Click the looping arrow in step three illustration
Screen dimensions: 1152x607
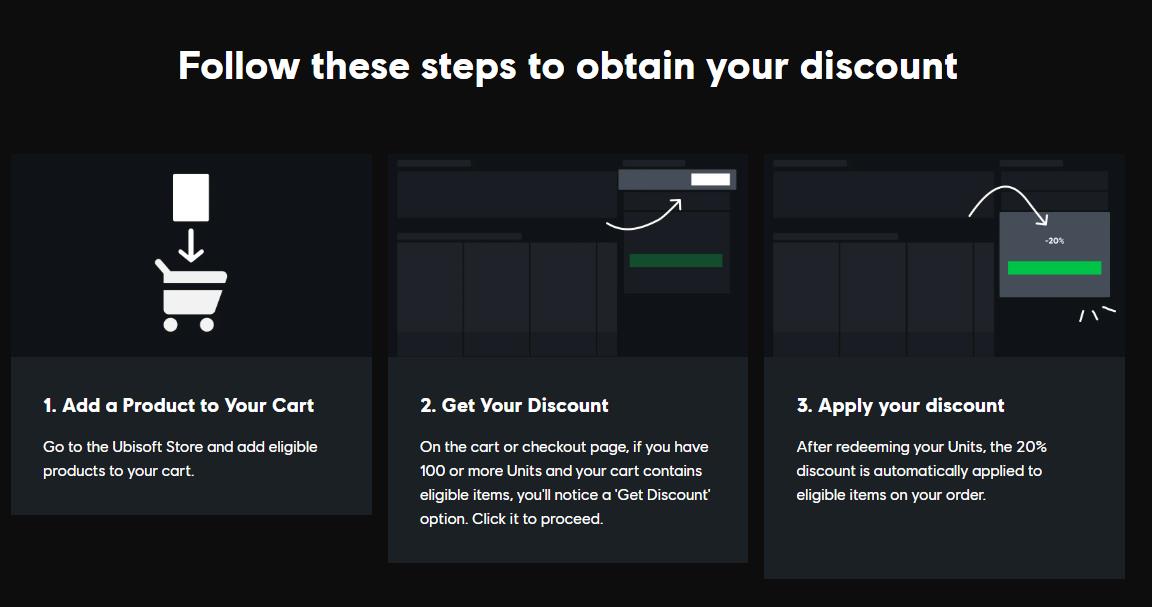click(x=1008, y=205)
